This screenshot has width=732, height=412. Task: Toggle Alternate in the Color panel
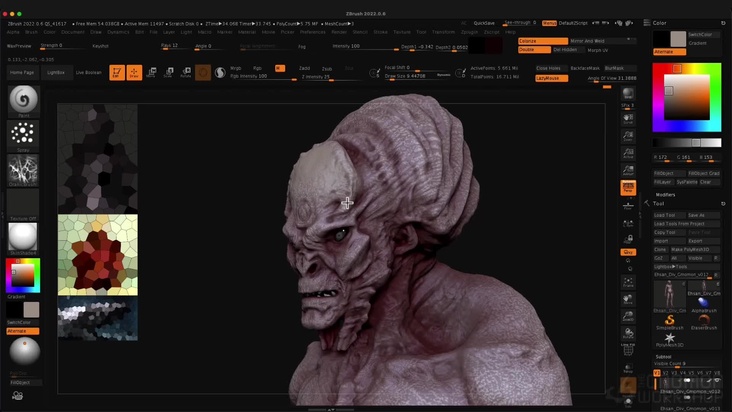click(669, 52)
